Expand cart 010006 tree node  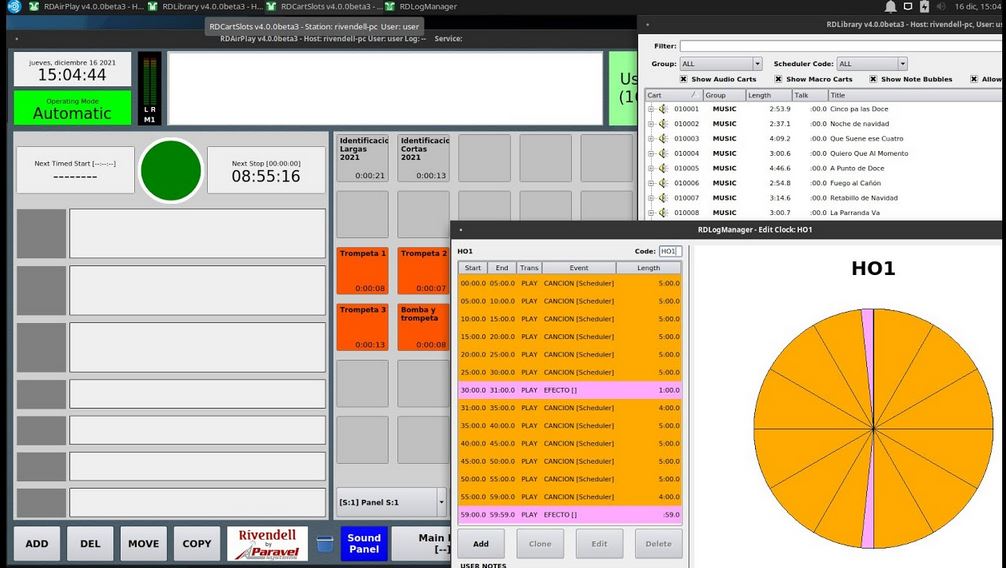pyautogui.click(x=651, y=183)
